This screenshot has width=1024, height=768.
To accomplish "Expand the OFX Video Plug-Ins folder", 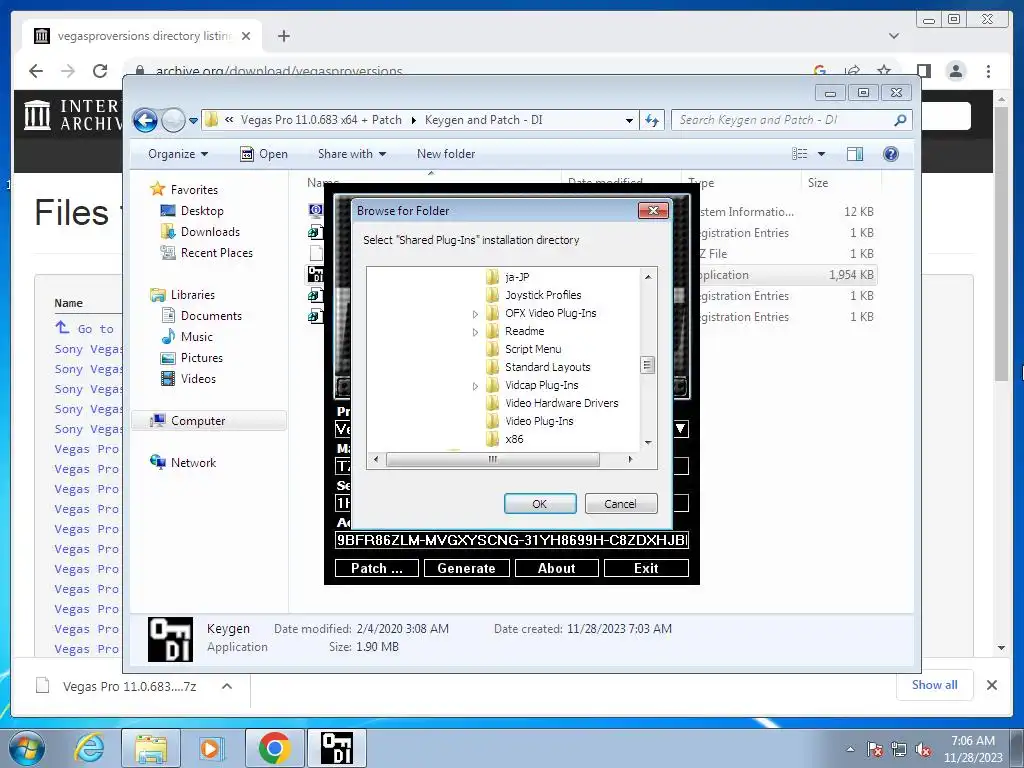I will pos(475,313).
